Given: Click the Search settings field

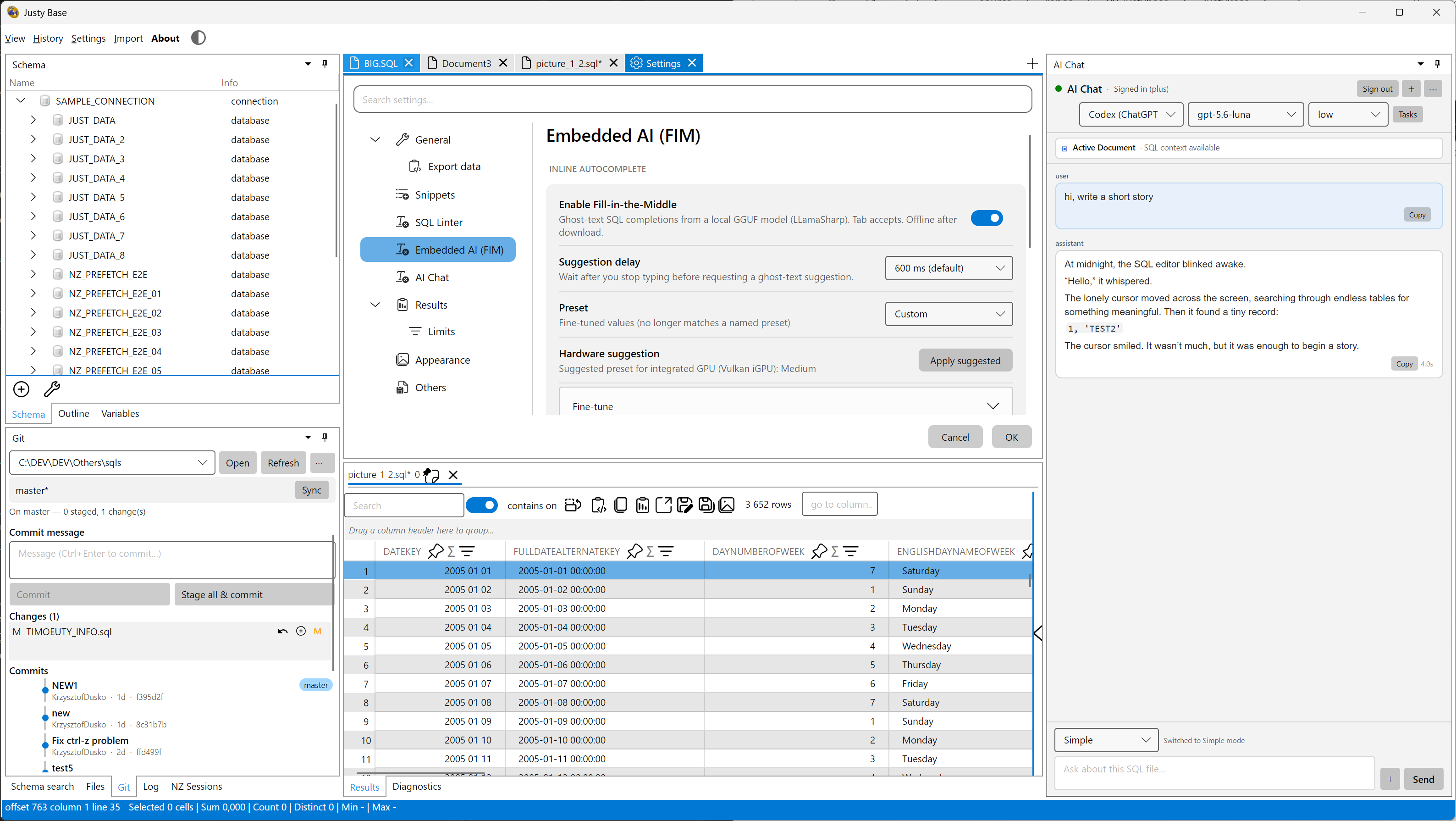Looking at the screenshot, I should 692,100.
